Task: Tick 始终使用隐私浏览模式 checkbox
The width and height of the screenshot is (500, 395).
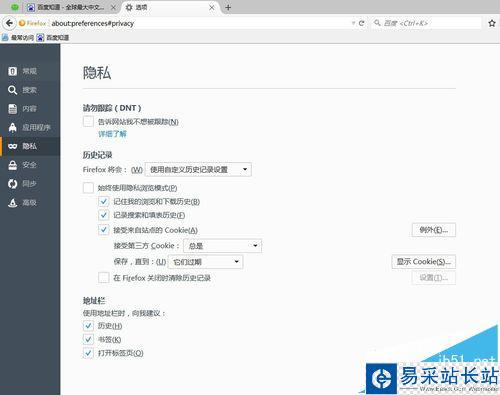Action: 88,188
